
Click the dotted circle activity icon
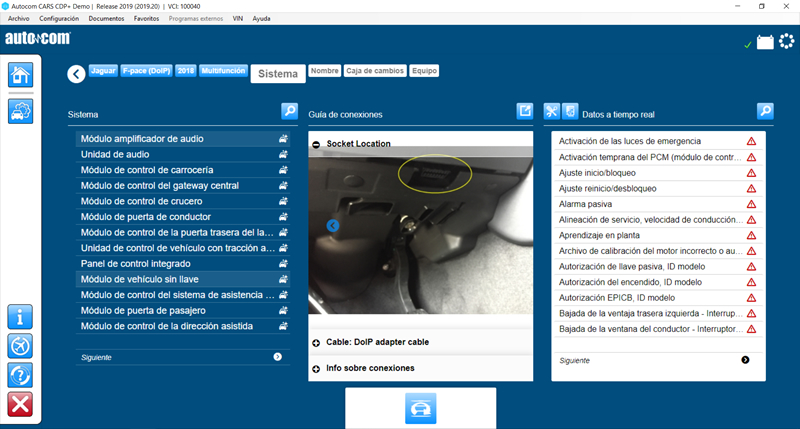(787, 41)
